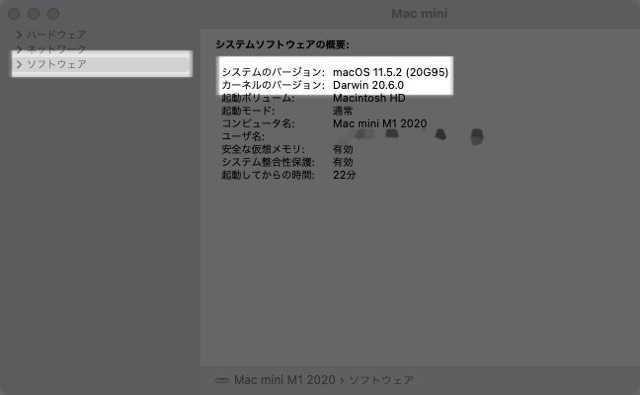Click the Mac mini icon in path bar
The image size is (640, 395).
222,380
